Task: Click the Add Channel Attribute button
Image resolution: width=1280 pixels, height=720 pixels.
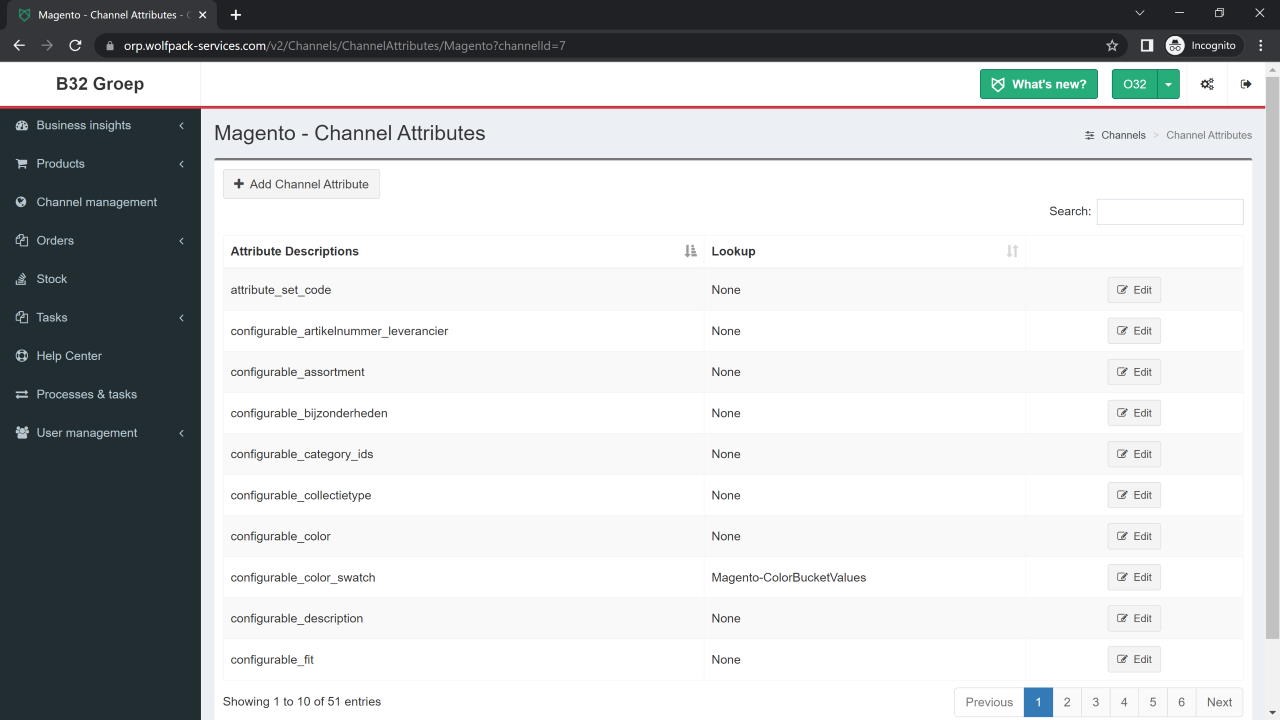Action: point(301,184)
